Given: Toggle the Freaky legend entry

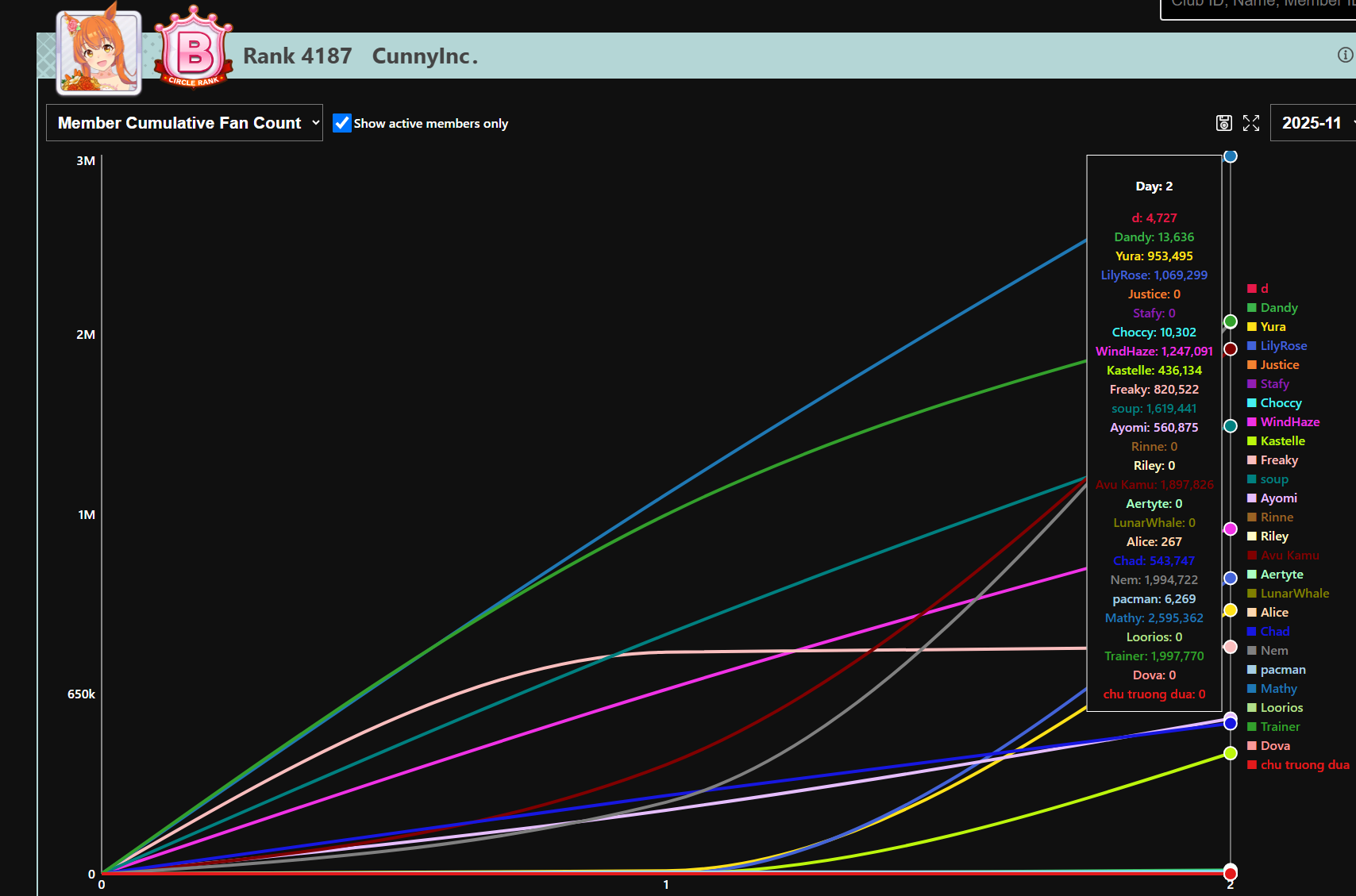Looking at the screenshot, I should (1273, 460).
